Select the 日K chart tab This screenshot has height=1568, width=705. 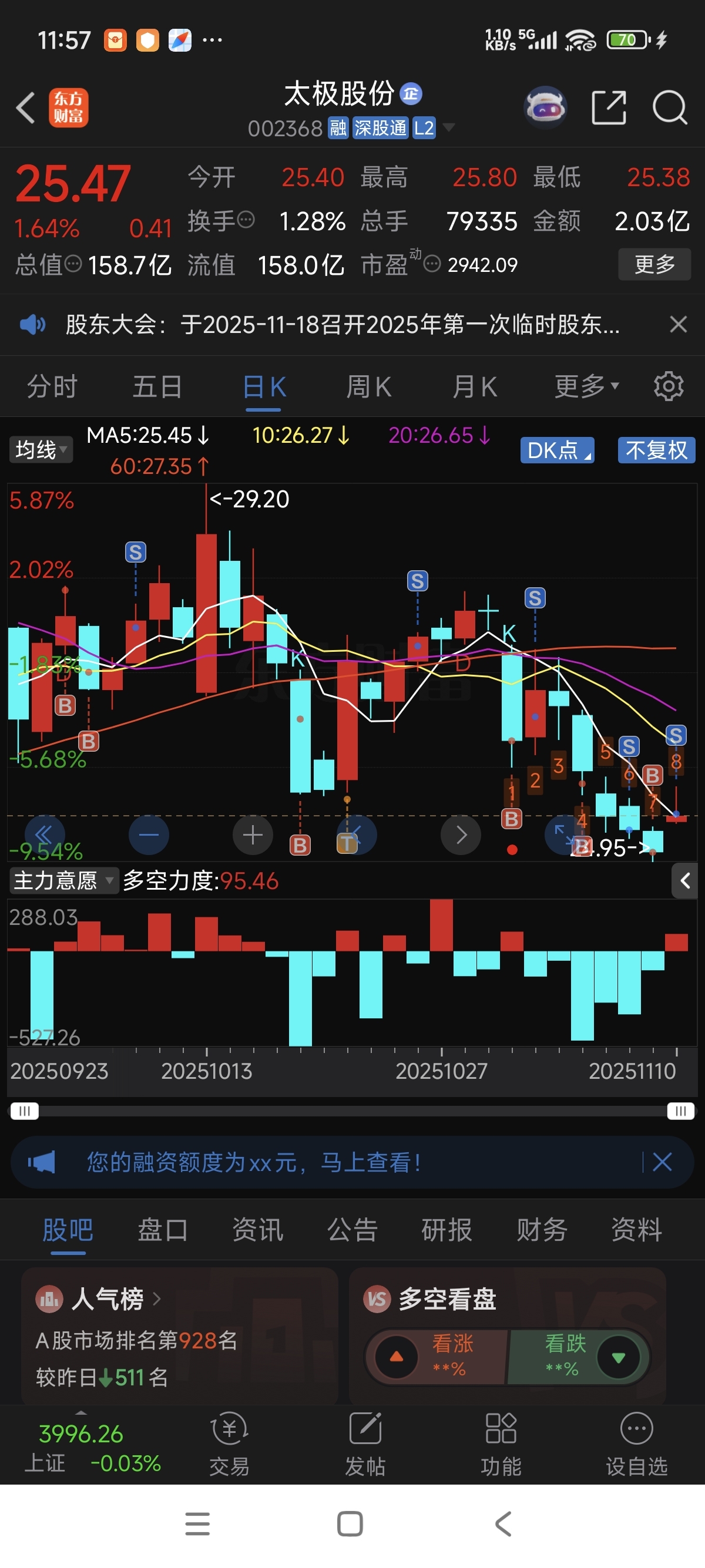(264, 386)
